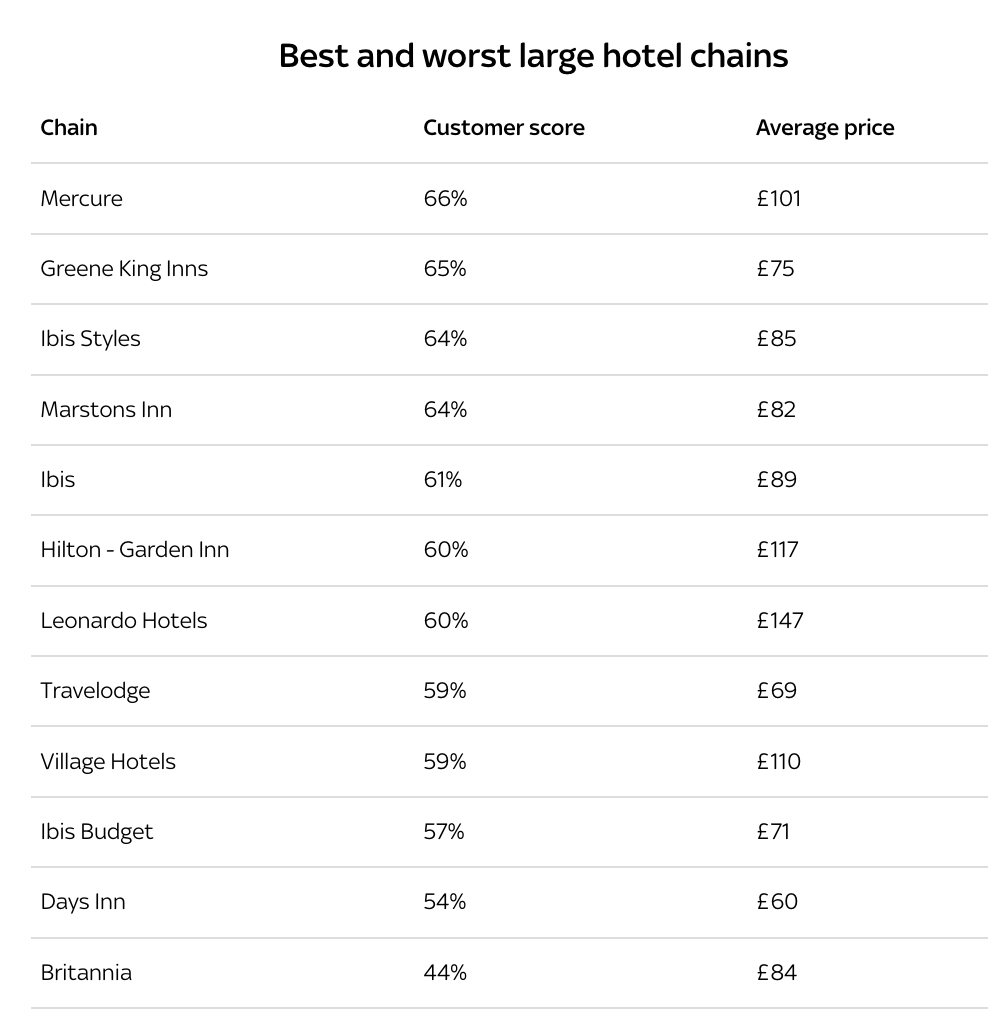Screen dimensions: 988x1020
Task: Click the Ibis Styles chain name
Action: coord(90,339)
